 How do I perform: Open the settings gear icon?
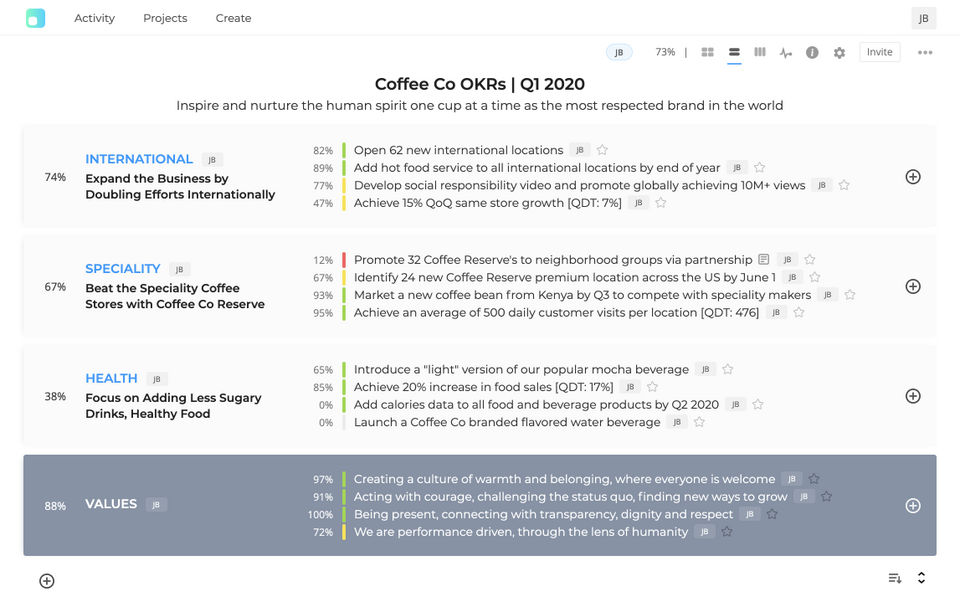pos(839,52)
